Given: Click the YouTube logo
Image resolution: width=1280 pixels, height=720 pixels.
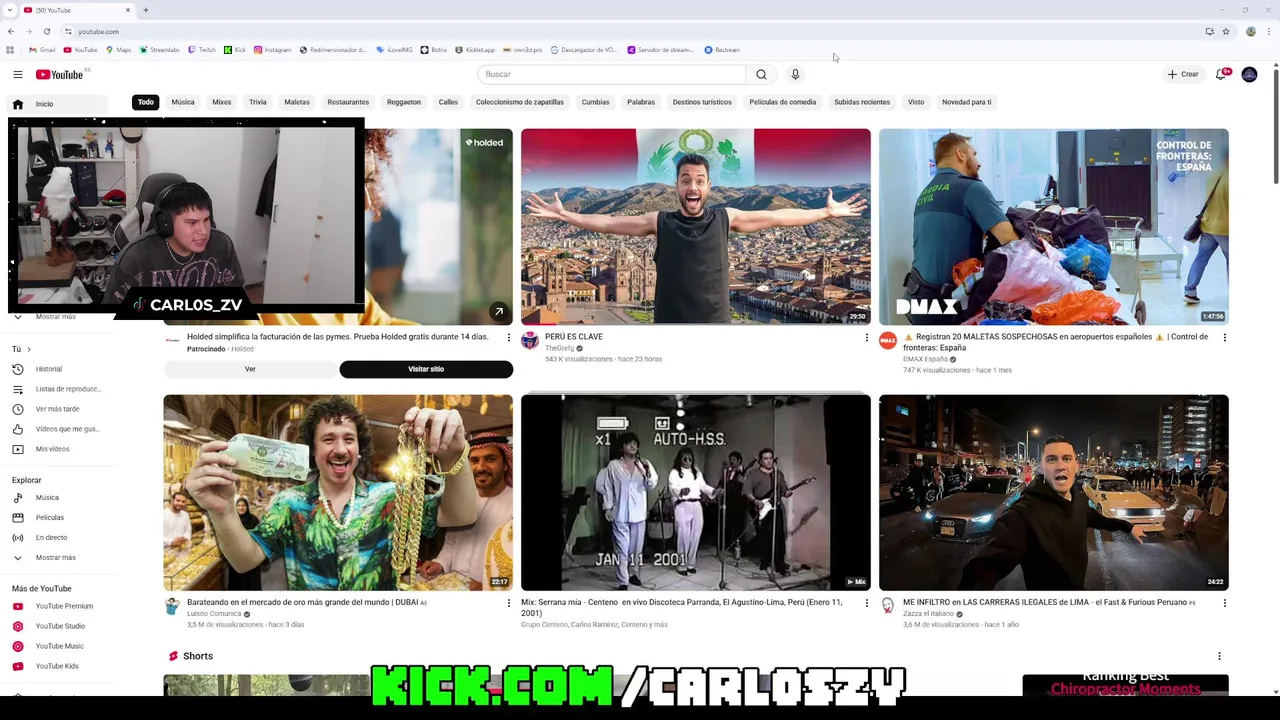Looking at the screenshot, I should 60,74.
